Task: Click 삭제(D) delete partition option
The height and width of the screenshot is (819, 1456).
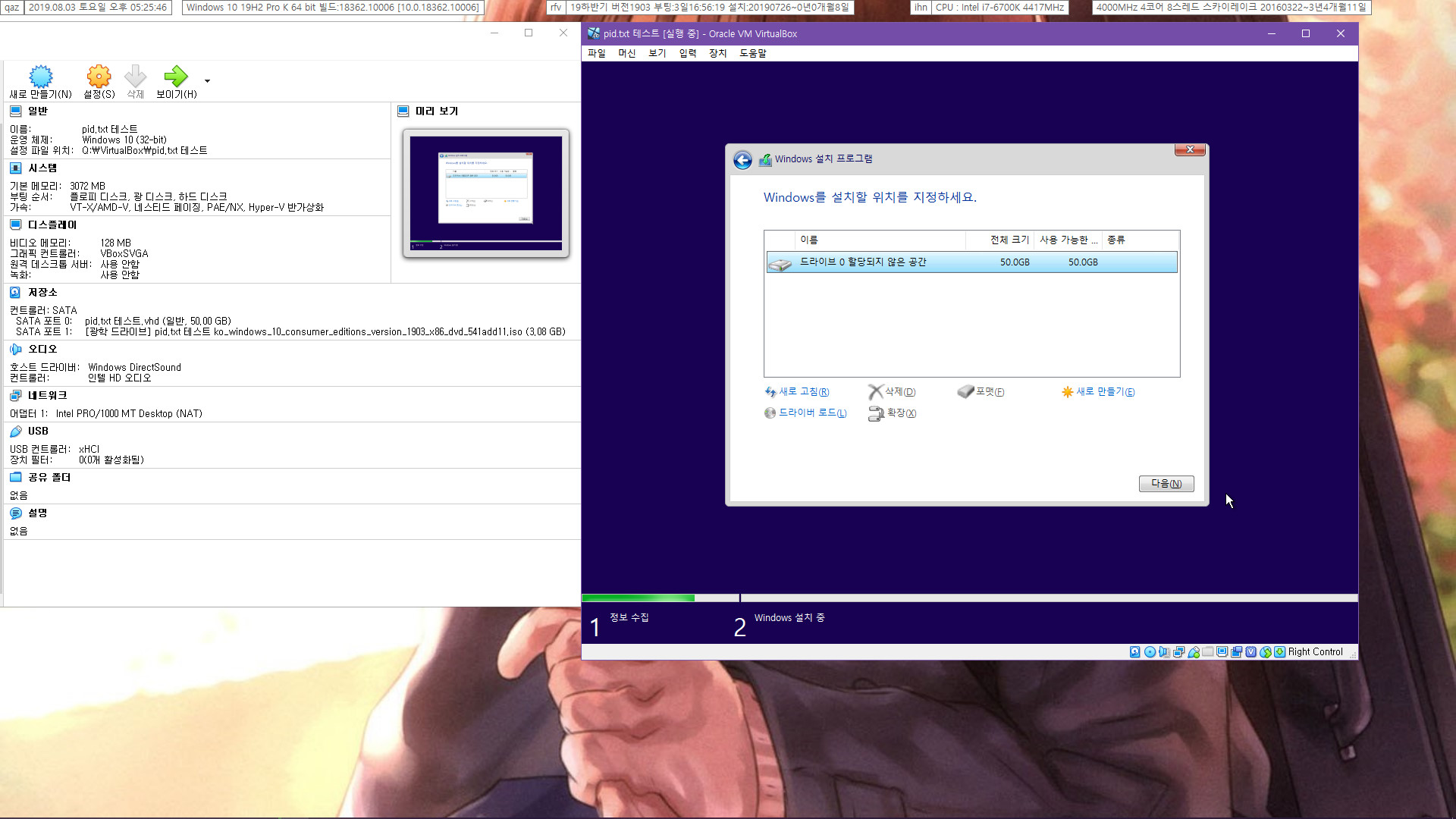Action: click(893, 392)
